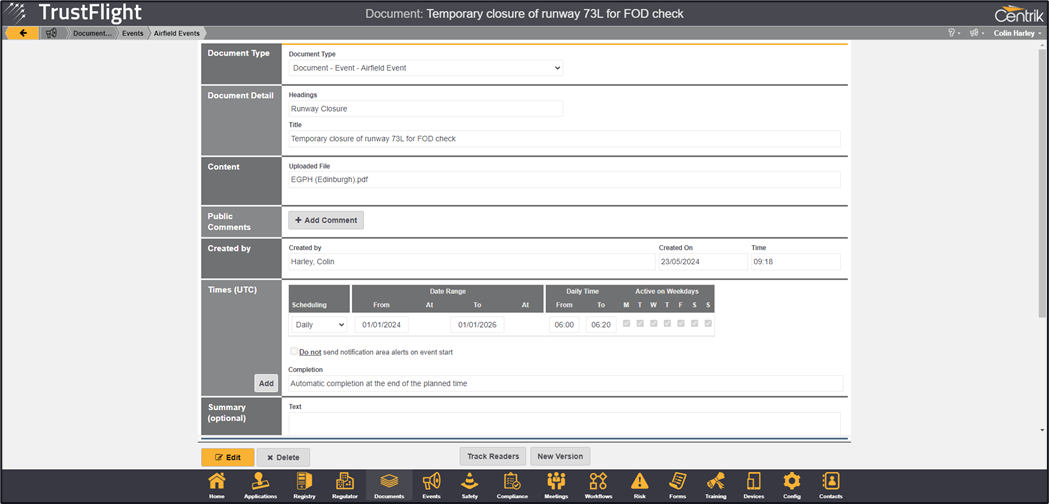The height and width of the screenshot is (504, 1049).
Task: Open the Home icon in bottom navigation
Action: [x=216, y=485]
